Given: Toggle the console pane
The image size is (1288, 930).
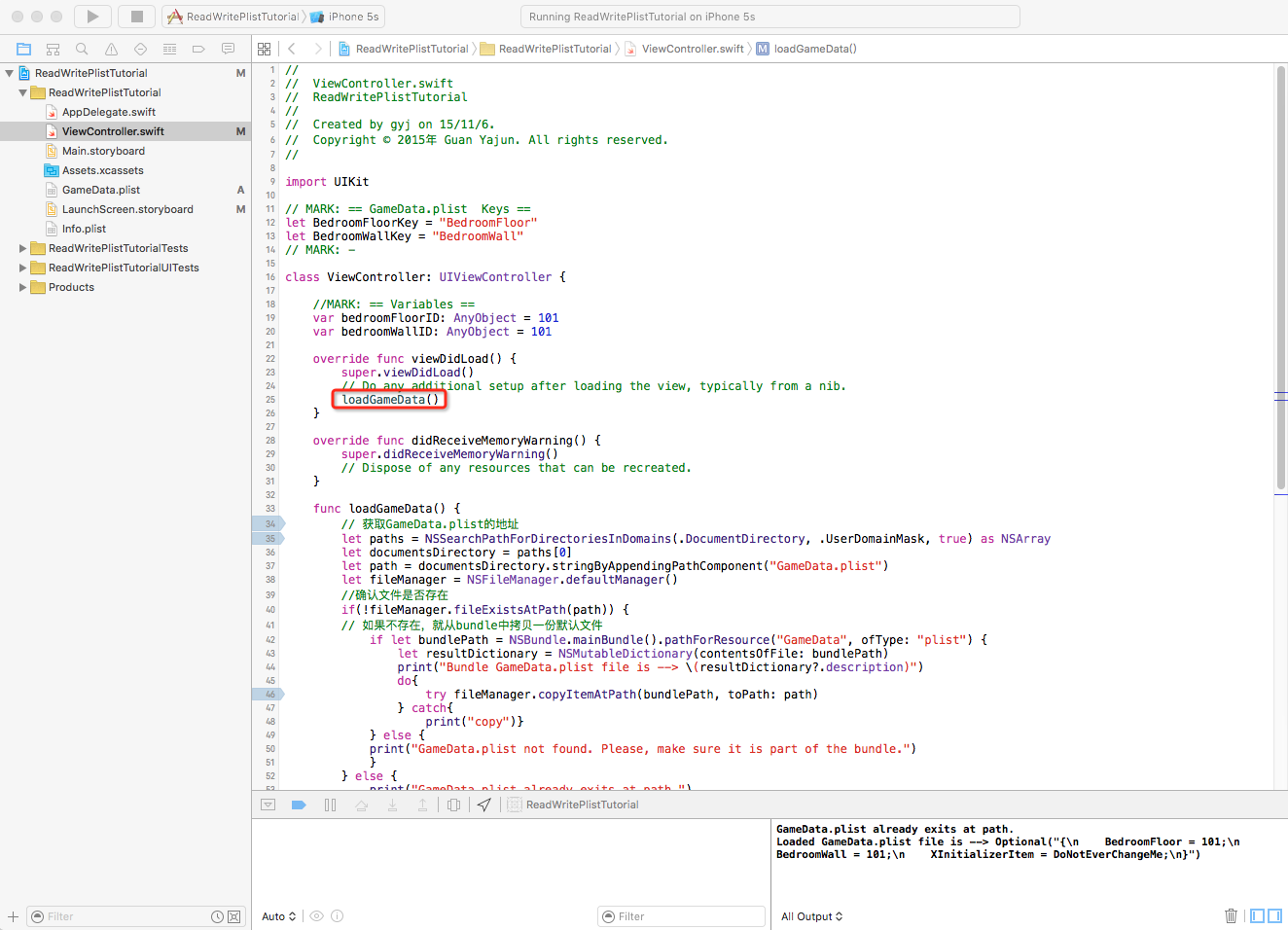Looking at the screenshot, I should (1274, 916).
